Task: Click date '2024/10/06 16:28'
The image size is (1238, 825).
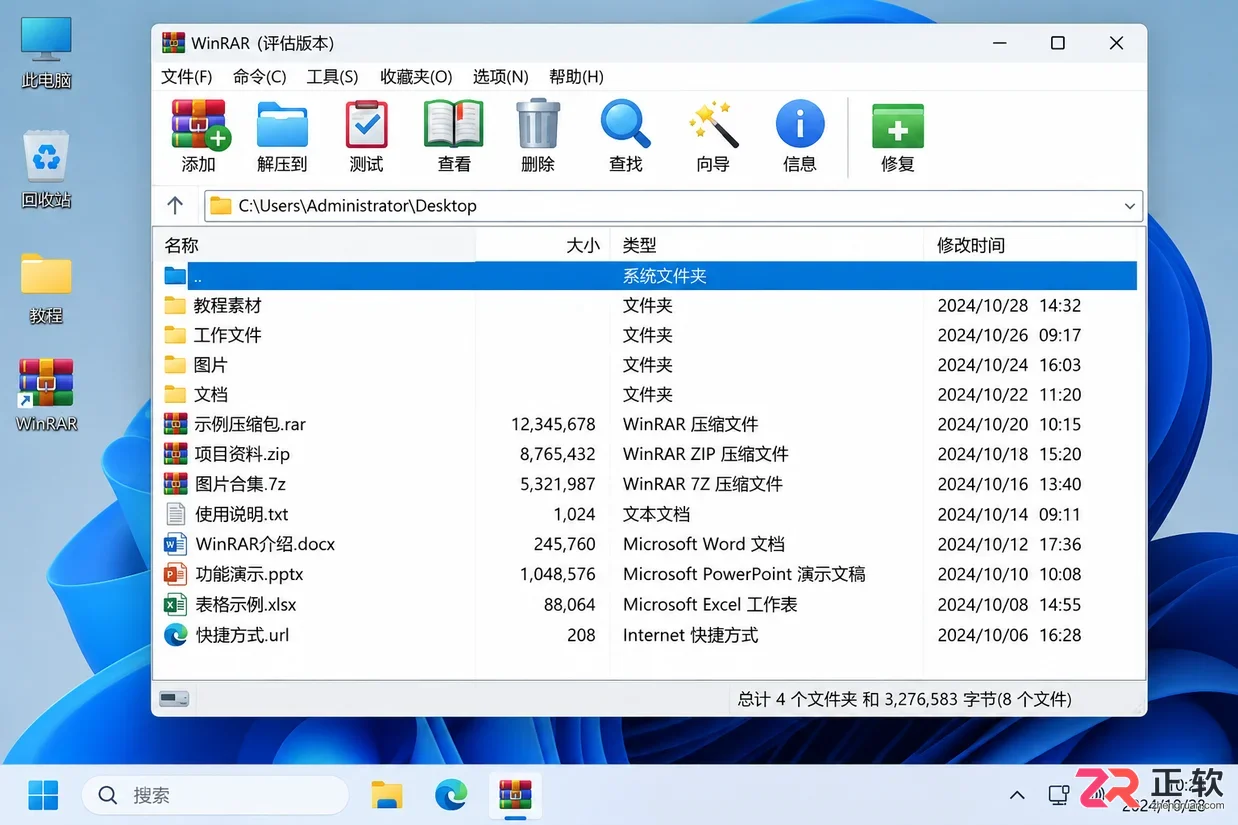Action: [1009, 634]
